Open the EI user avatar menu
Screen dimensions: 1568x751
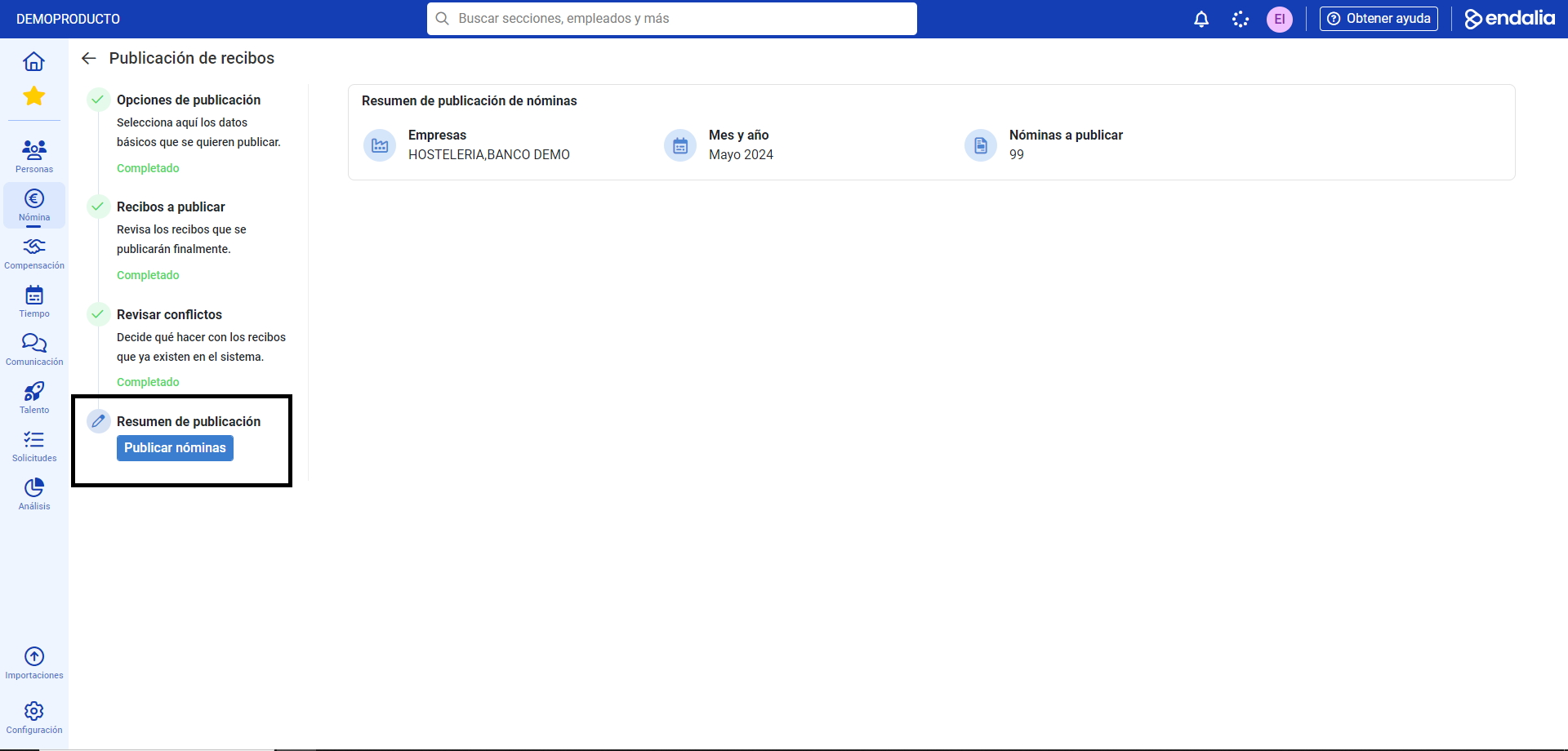(x=1280, y=19)
